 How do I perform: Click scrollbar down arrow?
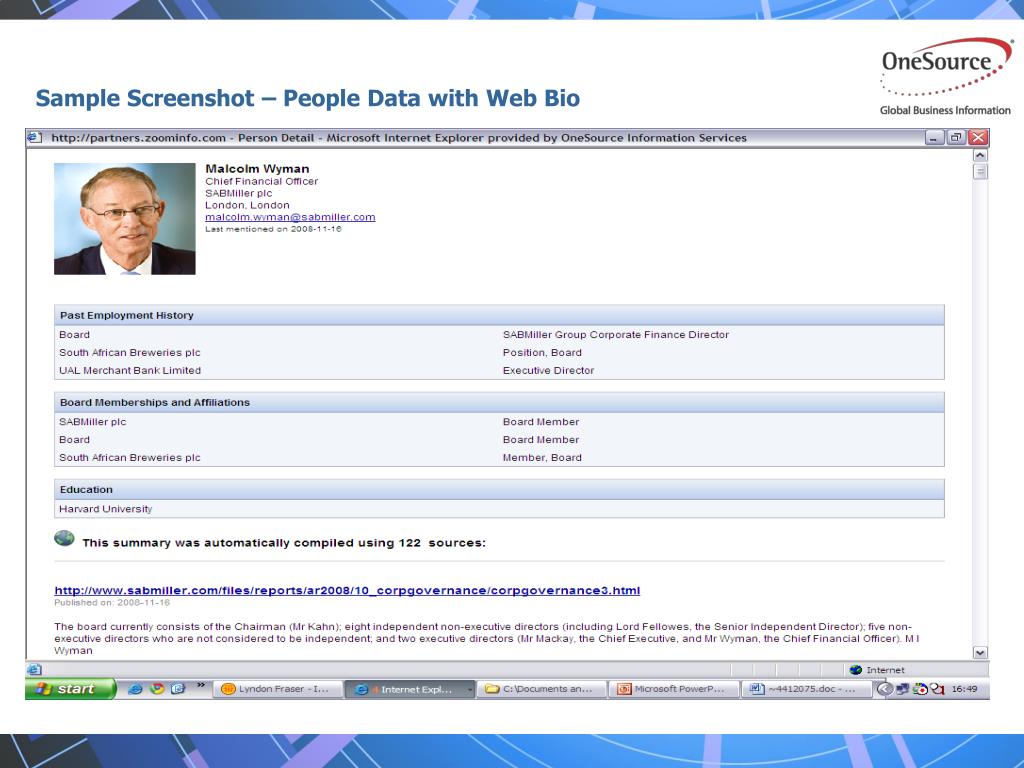(x=980, y=652)
